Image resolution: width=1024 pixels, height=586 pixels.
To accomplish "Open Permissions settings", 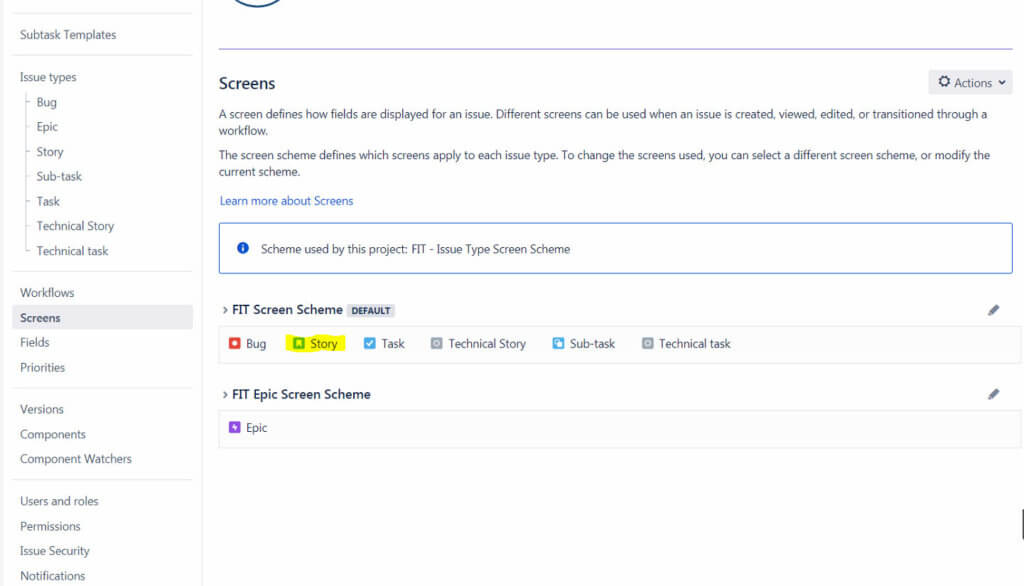I will click(50, 526).
